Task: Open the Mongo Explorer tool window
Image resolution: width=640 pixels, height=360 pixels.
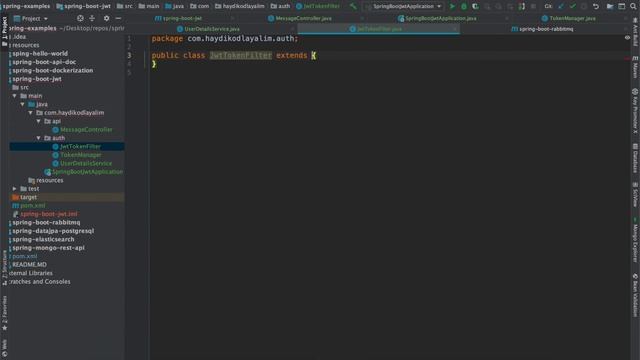Action: (x=635, y=240)
